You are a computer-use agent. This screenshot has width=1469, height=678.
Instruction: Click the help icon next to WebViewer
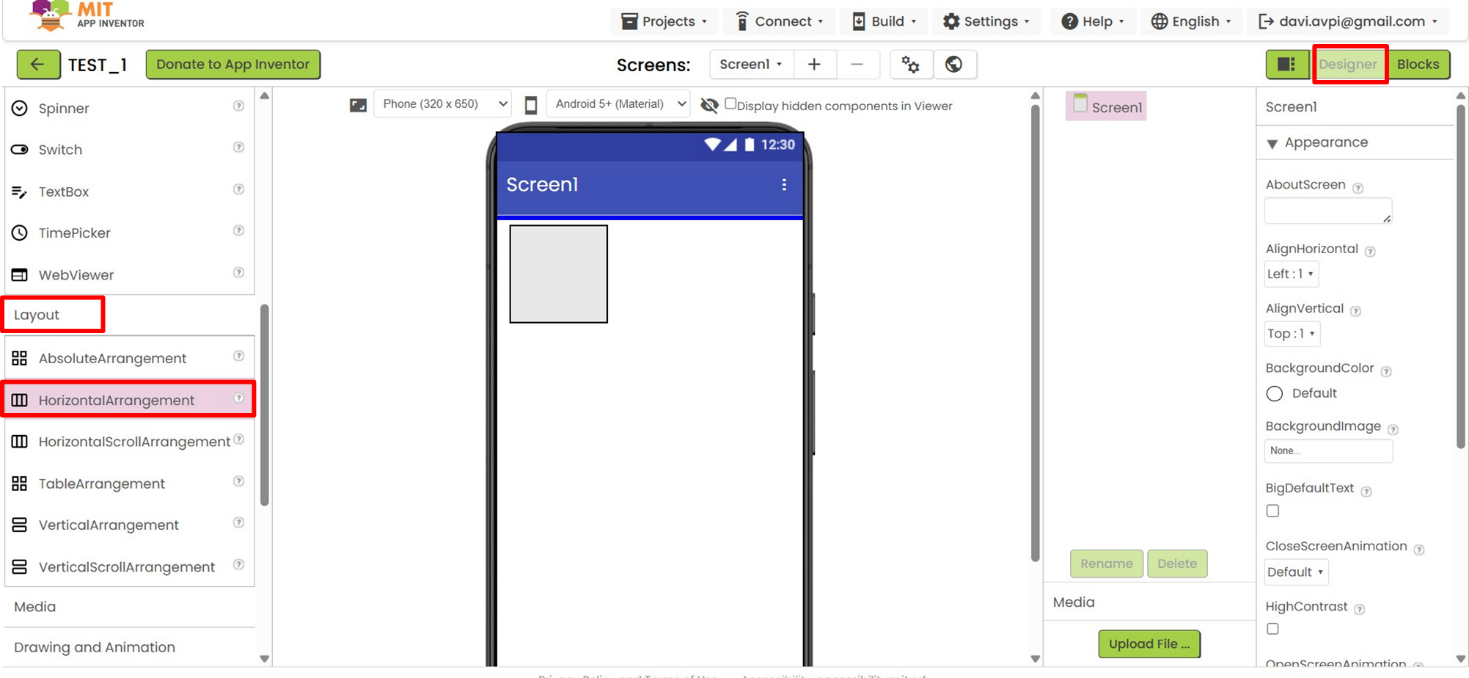click(239, 273)
